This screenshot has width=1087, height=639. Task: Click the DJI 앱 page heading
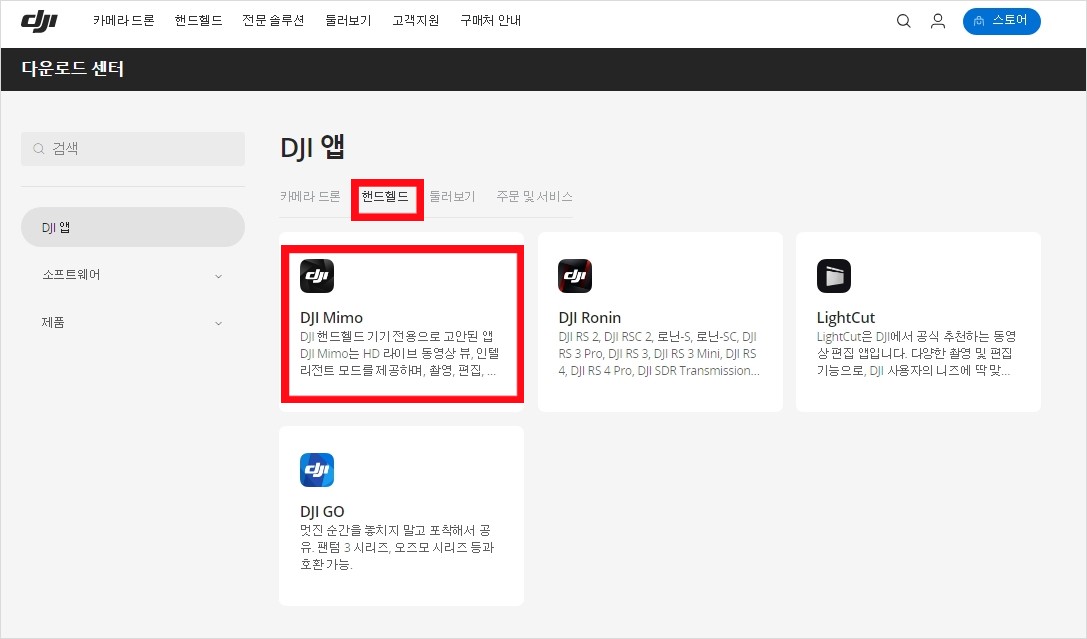tap(312, 148)
